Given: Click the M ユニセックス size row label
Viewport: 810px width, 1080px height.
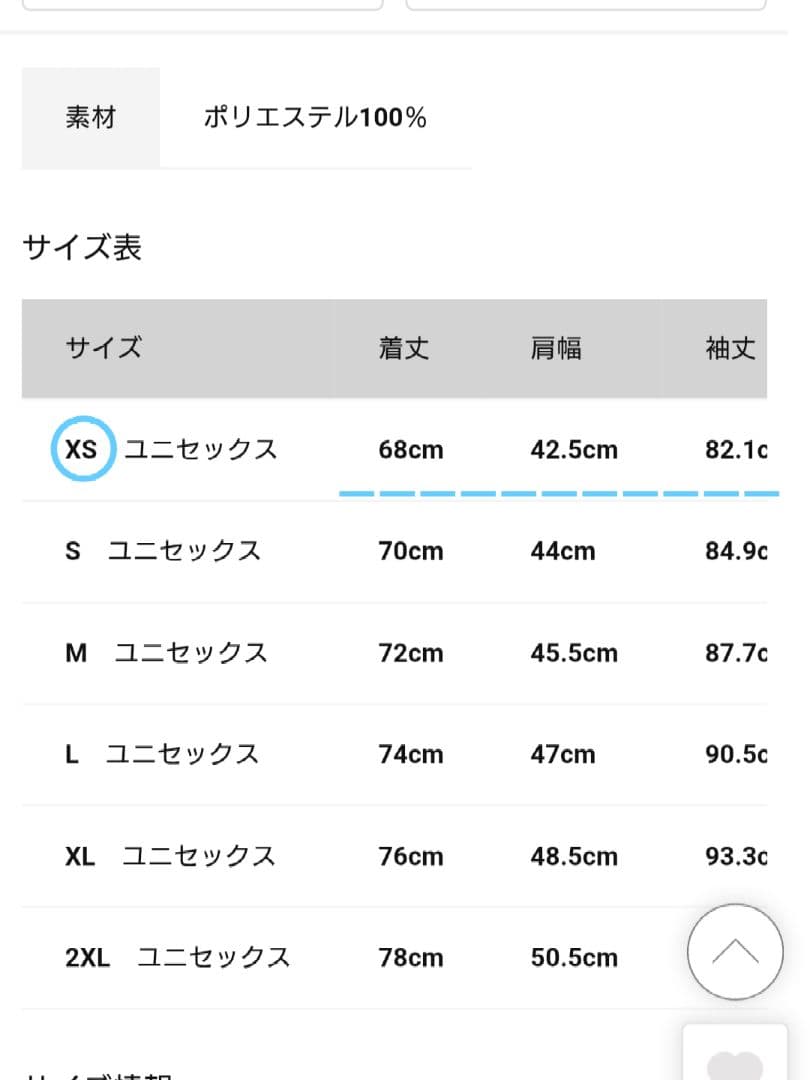Looking at the screenshot, I should tap(166, 653).
